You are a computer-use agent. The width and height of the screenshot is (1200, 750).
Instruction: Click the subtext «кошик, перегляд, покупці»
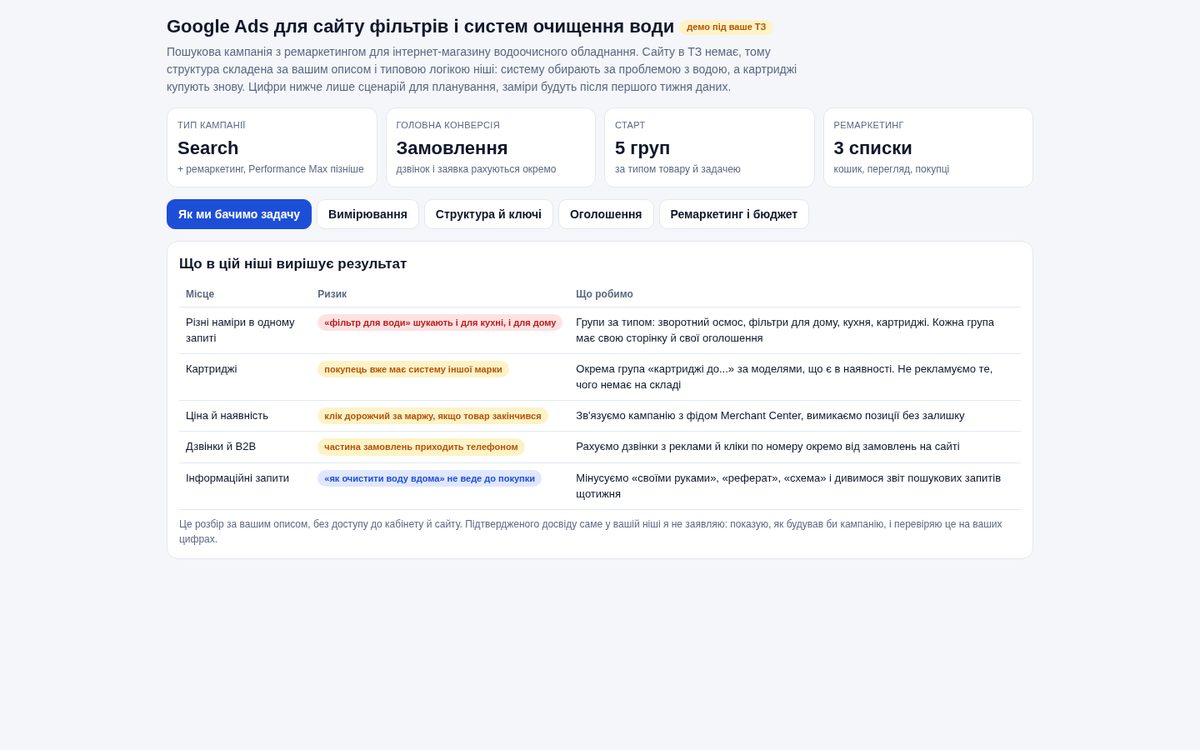coord(892,169)
